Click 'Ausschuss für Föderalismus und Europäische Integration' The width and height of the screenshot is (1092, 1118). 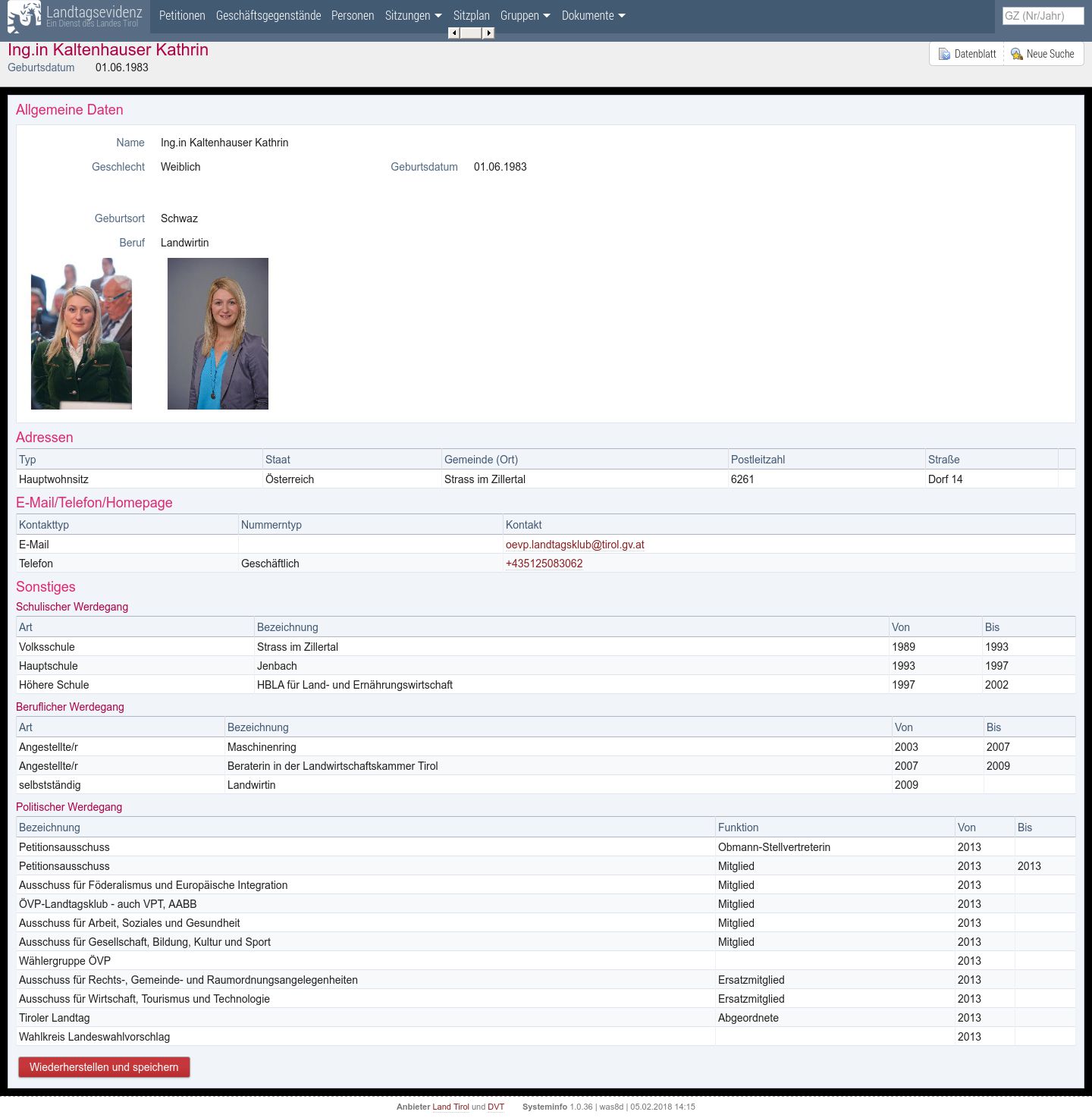153,885
